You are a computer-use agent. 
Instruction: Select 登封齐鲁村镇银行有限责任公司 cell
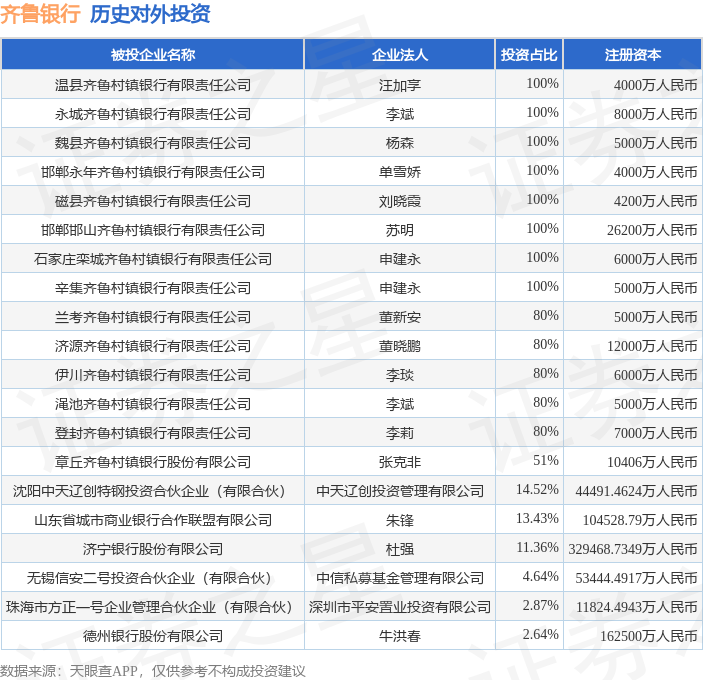click(x=152, y=433)
